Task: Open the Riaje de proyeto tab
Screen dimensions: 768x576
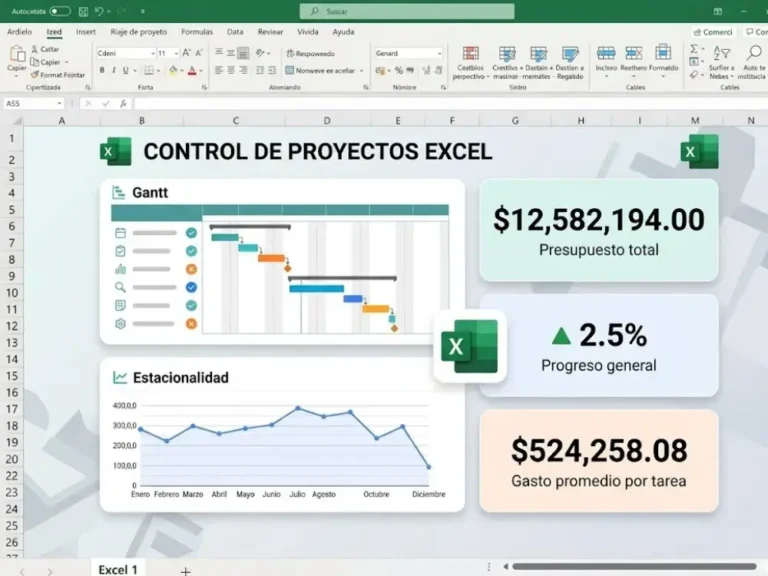Action: (139, 32)
